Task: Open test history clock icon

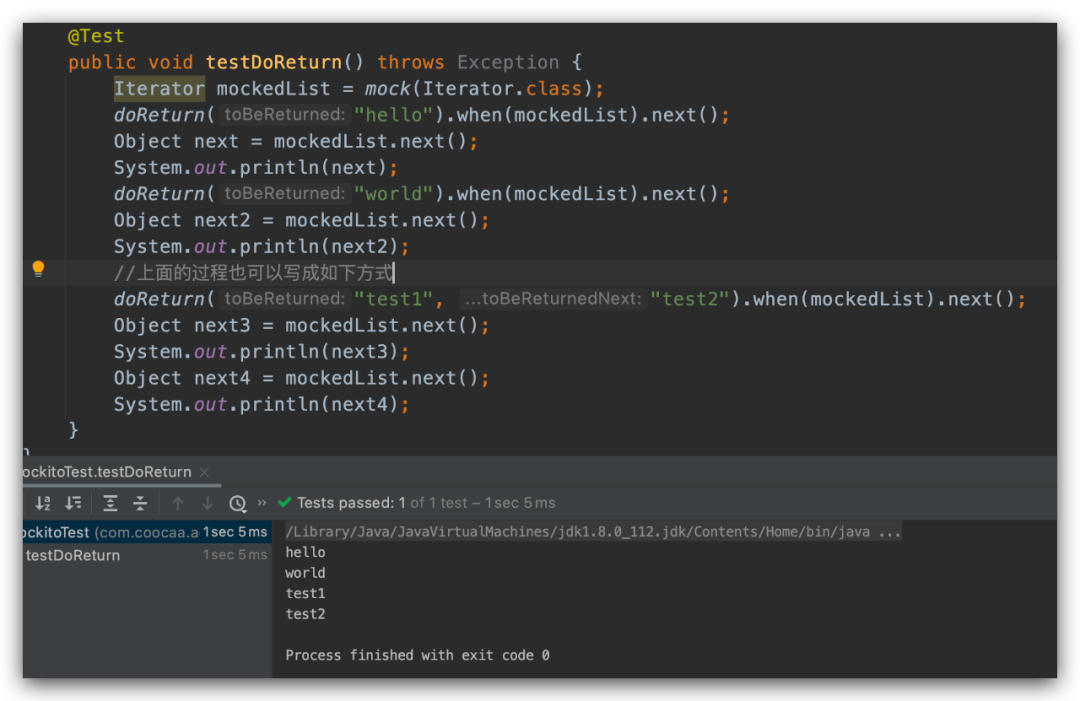Action: [x=238, y=503]
